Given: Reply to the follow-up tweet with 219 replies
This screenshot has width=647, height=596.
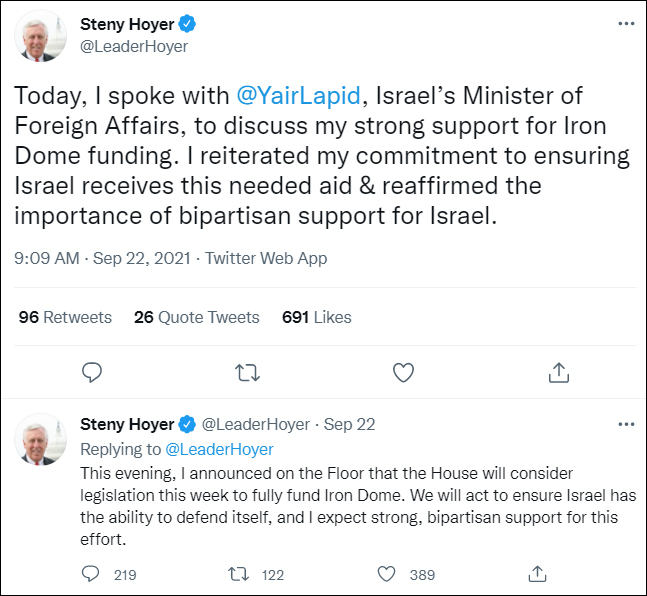Looking at the screenshot, I should [x=91, y=574].
